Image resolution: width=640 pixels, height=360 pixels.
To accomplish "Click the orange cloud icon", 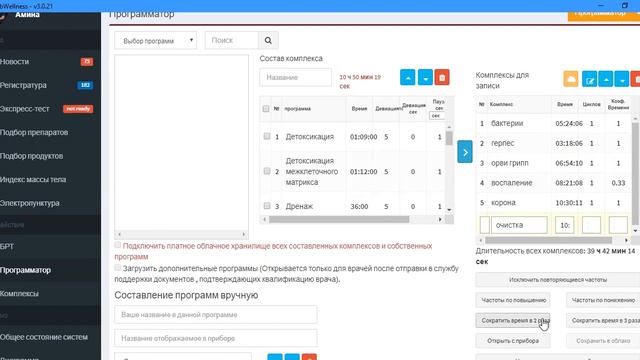I will (x=571, y=78).
